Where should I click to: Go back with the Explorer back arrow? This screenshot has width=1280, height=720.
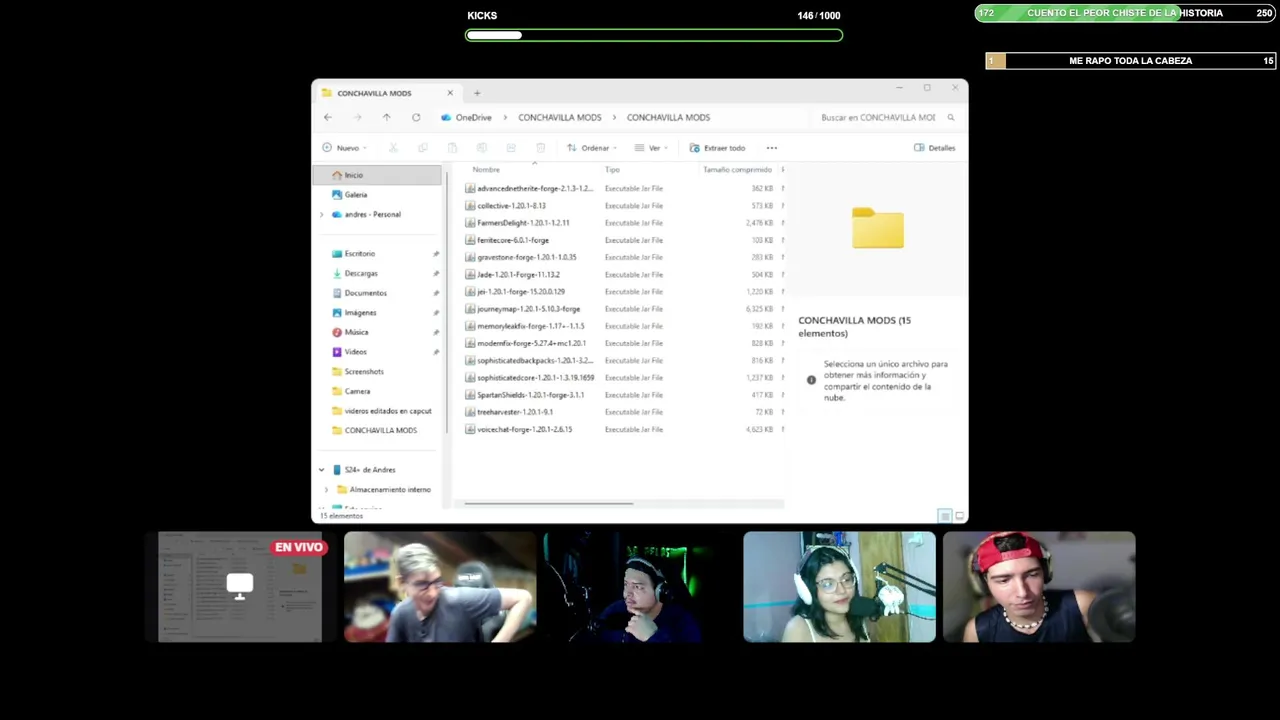click(328, 117)
